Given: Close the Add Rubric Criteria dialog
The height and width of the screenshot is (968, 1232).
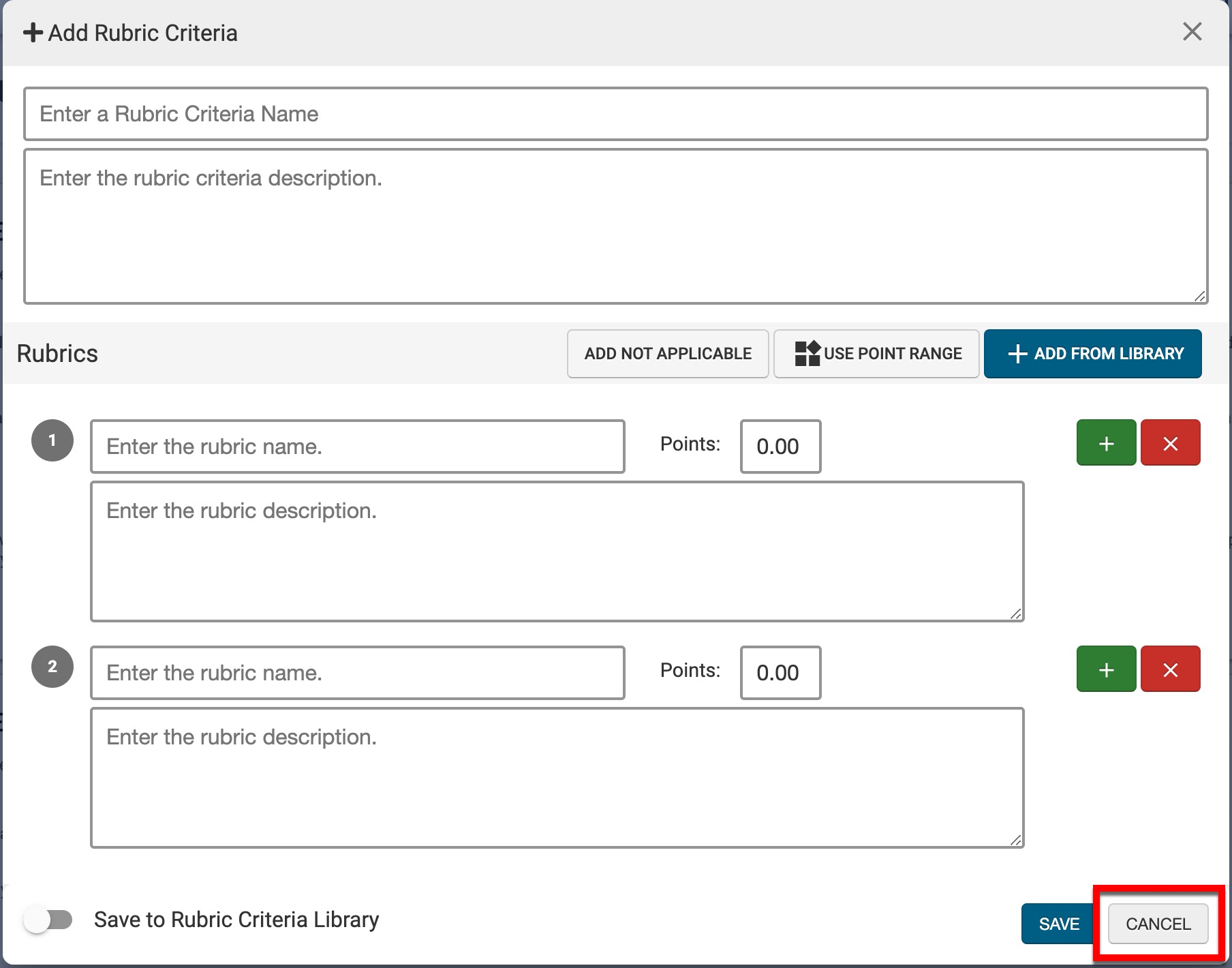Looking at the screenshot, I should coord(1192,32).
